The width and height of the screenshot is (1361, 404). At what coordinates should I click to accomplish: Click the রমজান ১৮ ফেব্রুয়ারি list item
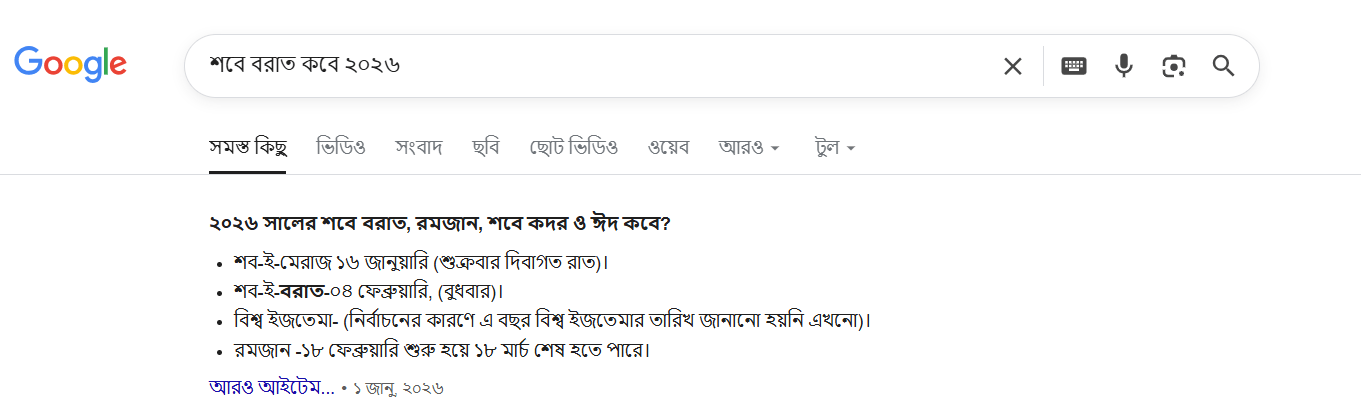[x=442, y=351]
